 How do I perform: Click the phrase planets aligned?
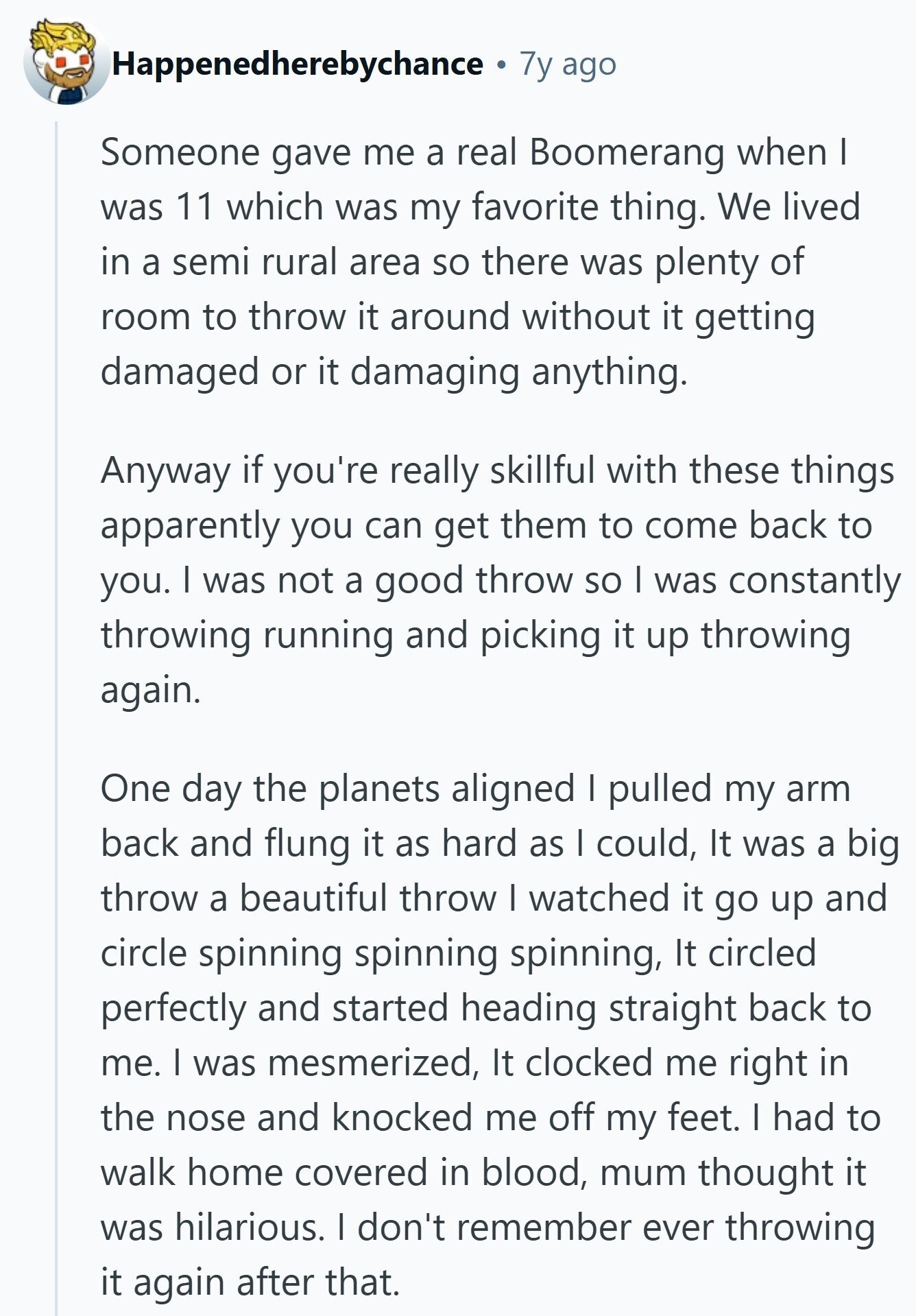(446, 789)
